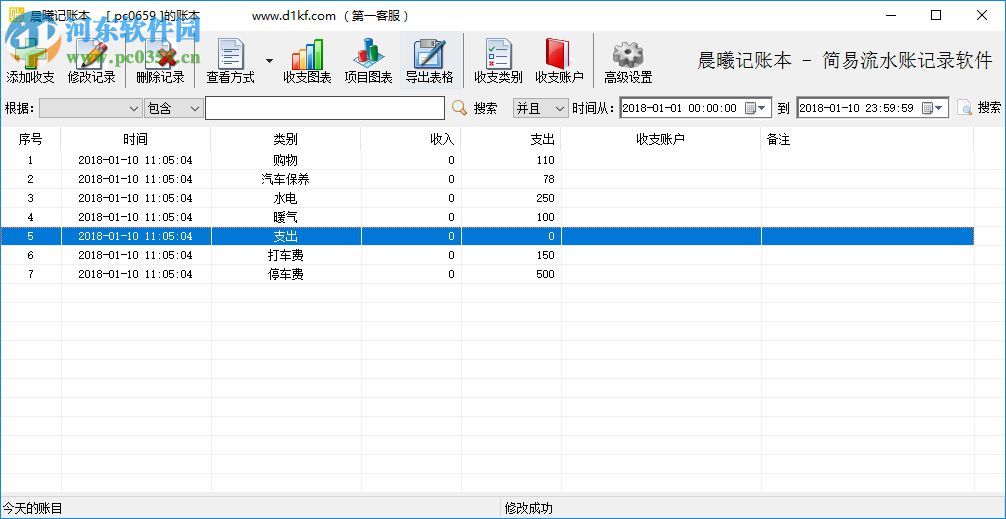This screenshot has height=519, width=1006.
Task: Open the 查看方式 view mode icon
Action: click(230, 61)
